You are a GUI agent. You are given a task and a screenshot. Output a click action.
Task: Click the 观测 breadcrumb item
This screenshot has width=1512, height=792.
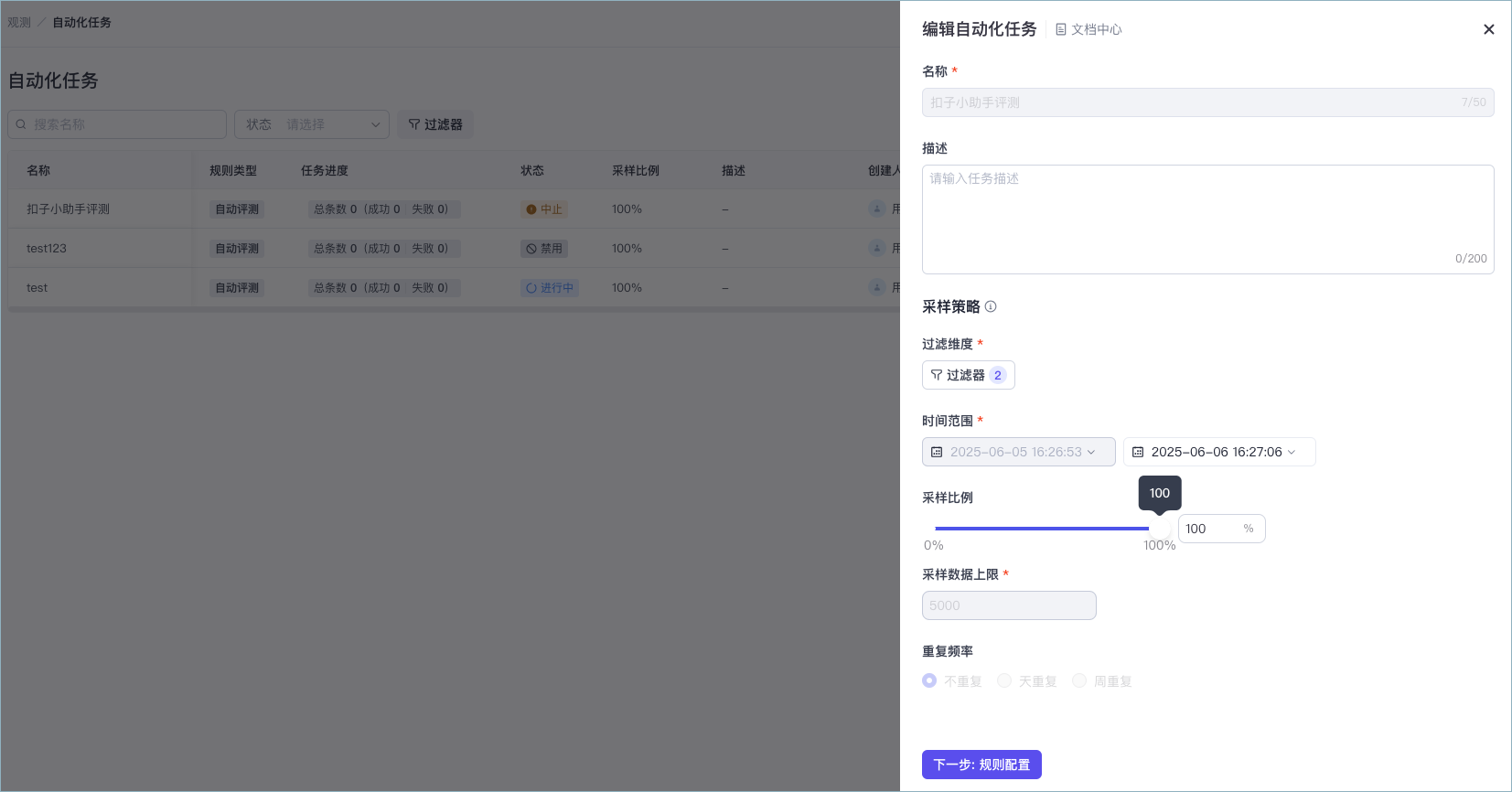pos(19,22)
